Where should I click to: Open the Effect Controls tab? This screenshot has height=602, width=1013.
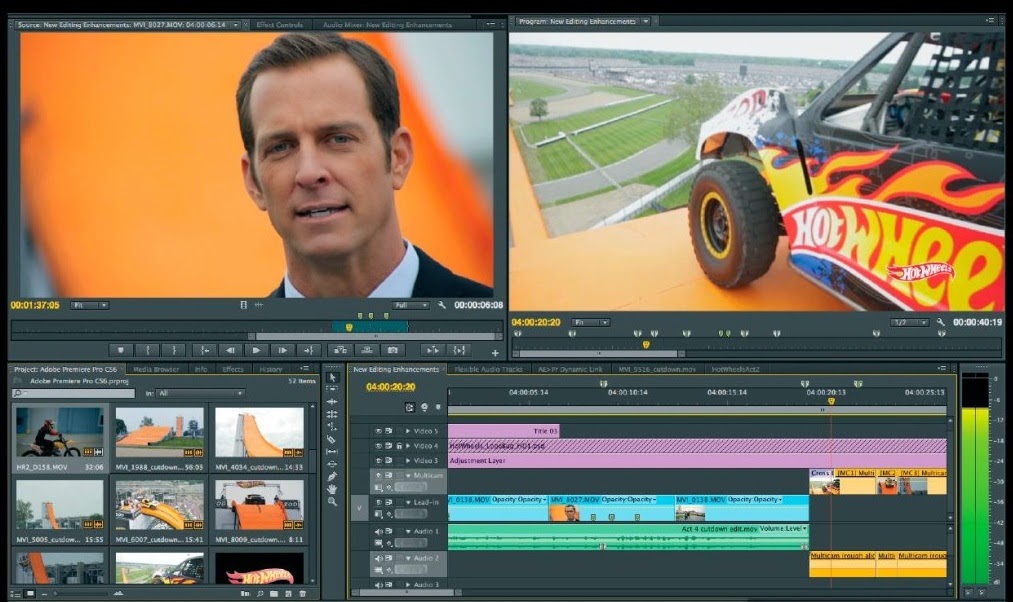point(280,25)
